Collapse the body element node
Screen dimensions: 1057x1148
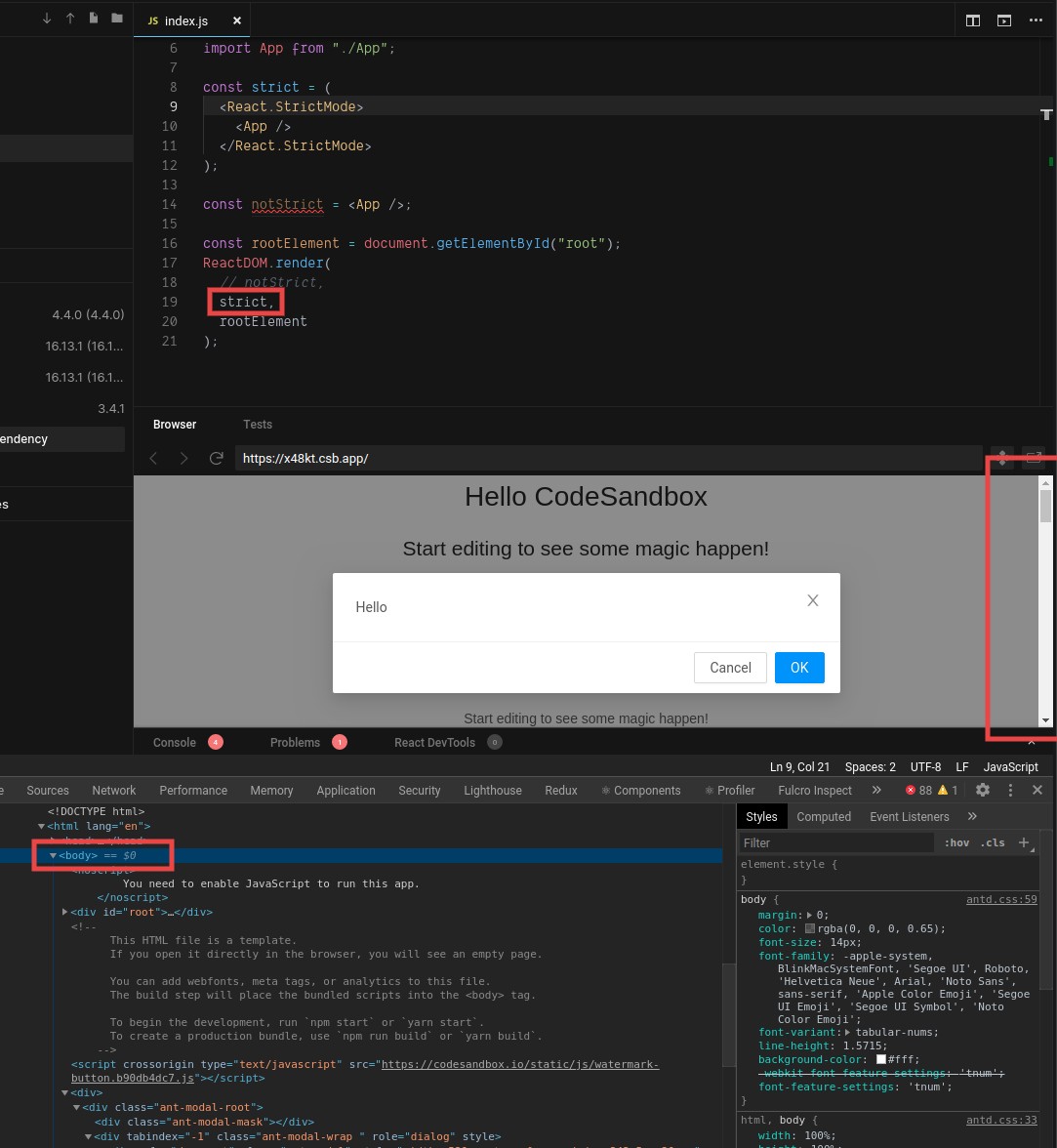point(53,856)
